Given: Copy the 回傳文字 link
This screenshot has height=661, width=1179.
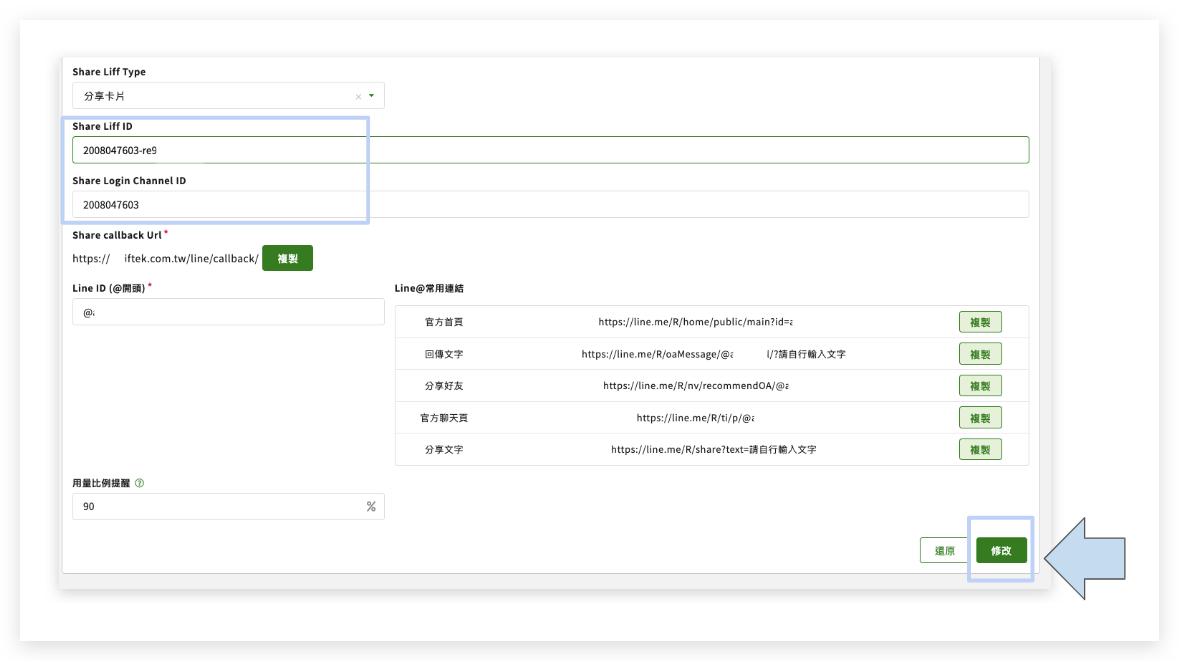Looking at the screenshot, I should (979, 354).
